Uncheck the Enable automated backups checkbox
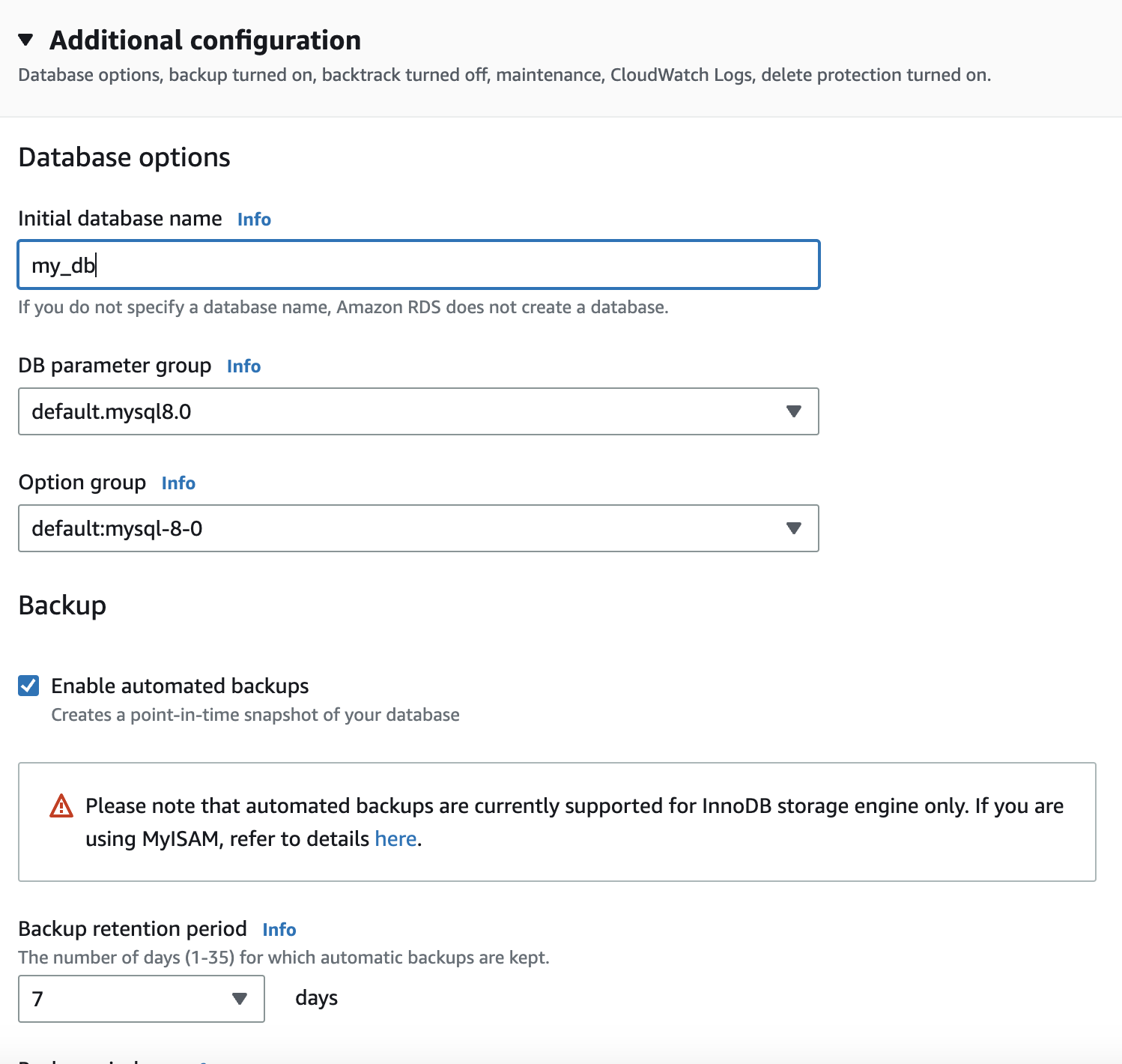Viewport: 1122px width, 1064px height. [28, 686]
